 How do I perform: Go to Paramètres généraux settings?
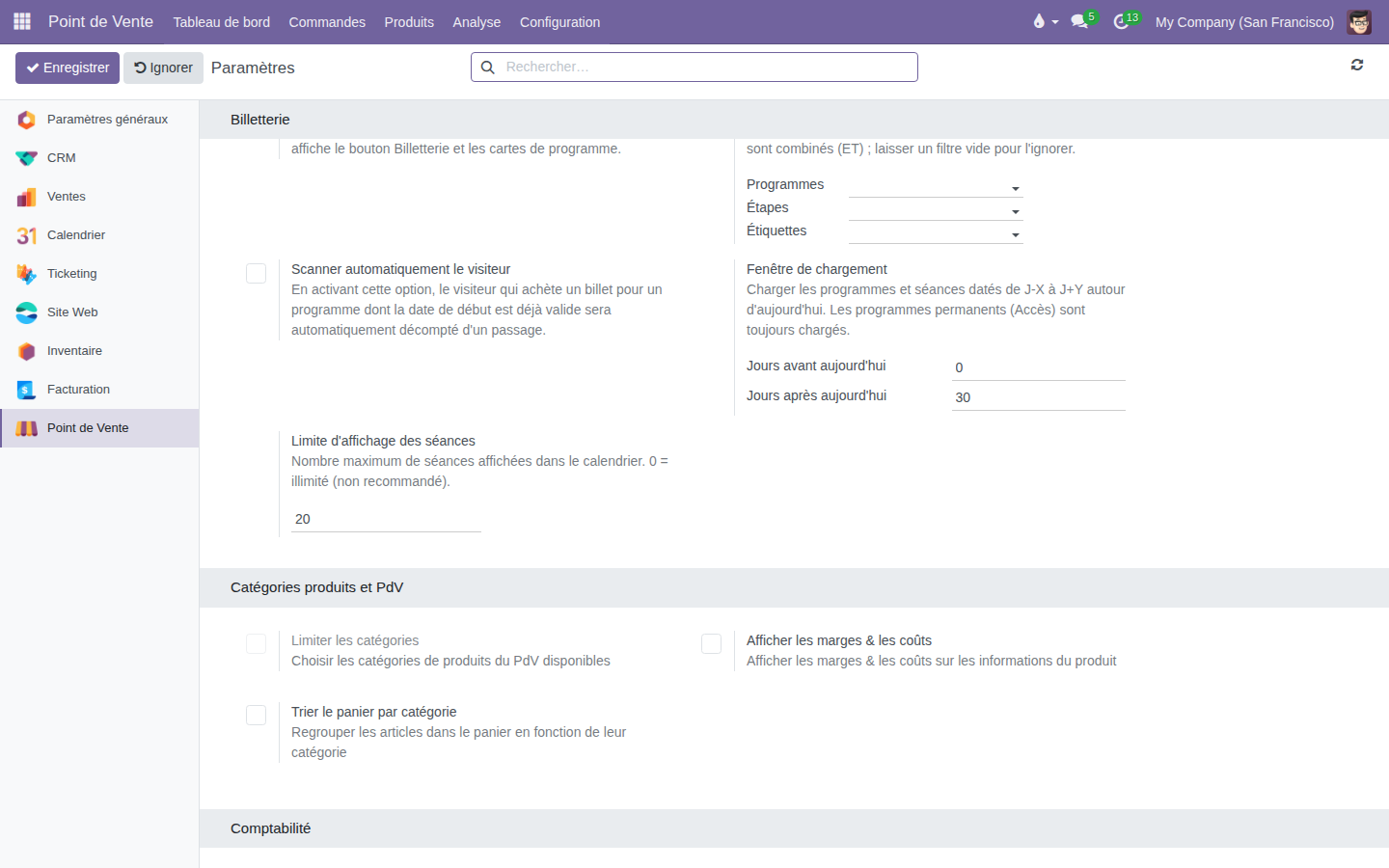(x=99, y=120)
